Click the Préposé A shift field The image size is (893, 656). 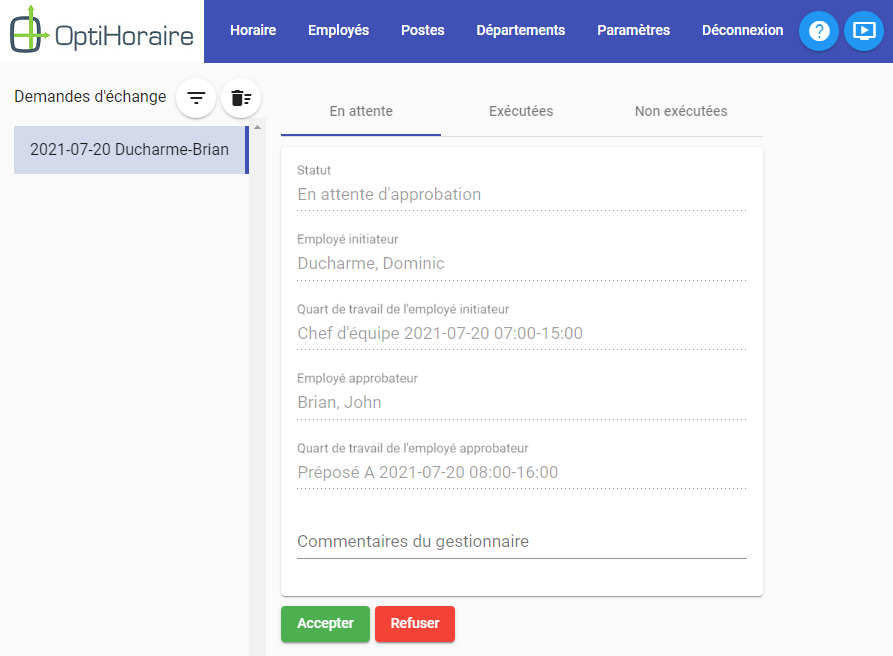[522, 473]
